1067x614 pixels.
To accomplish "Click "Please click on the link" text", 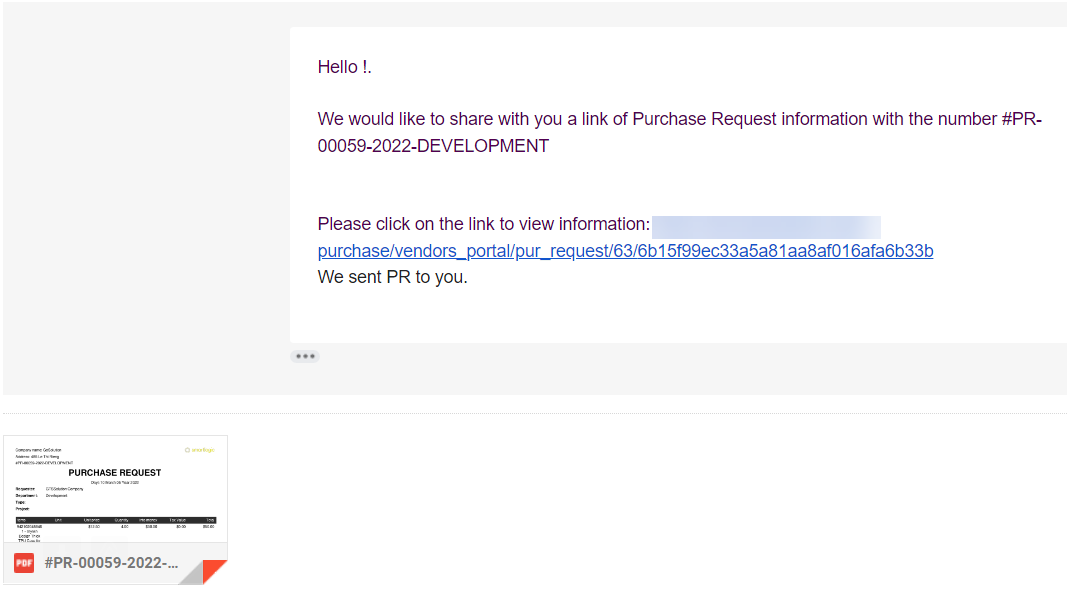I will [483, 224].
